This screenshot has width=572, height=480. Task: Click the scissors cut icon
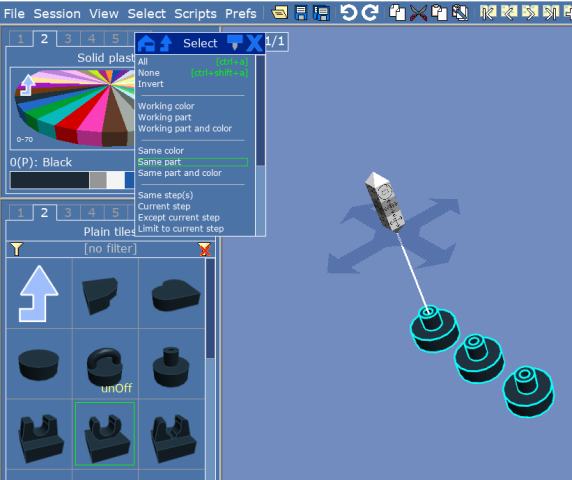(x=418, y=13)
